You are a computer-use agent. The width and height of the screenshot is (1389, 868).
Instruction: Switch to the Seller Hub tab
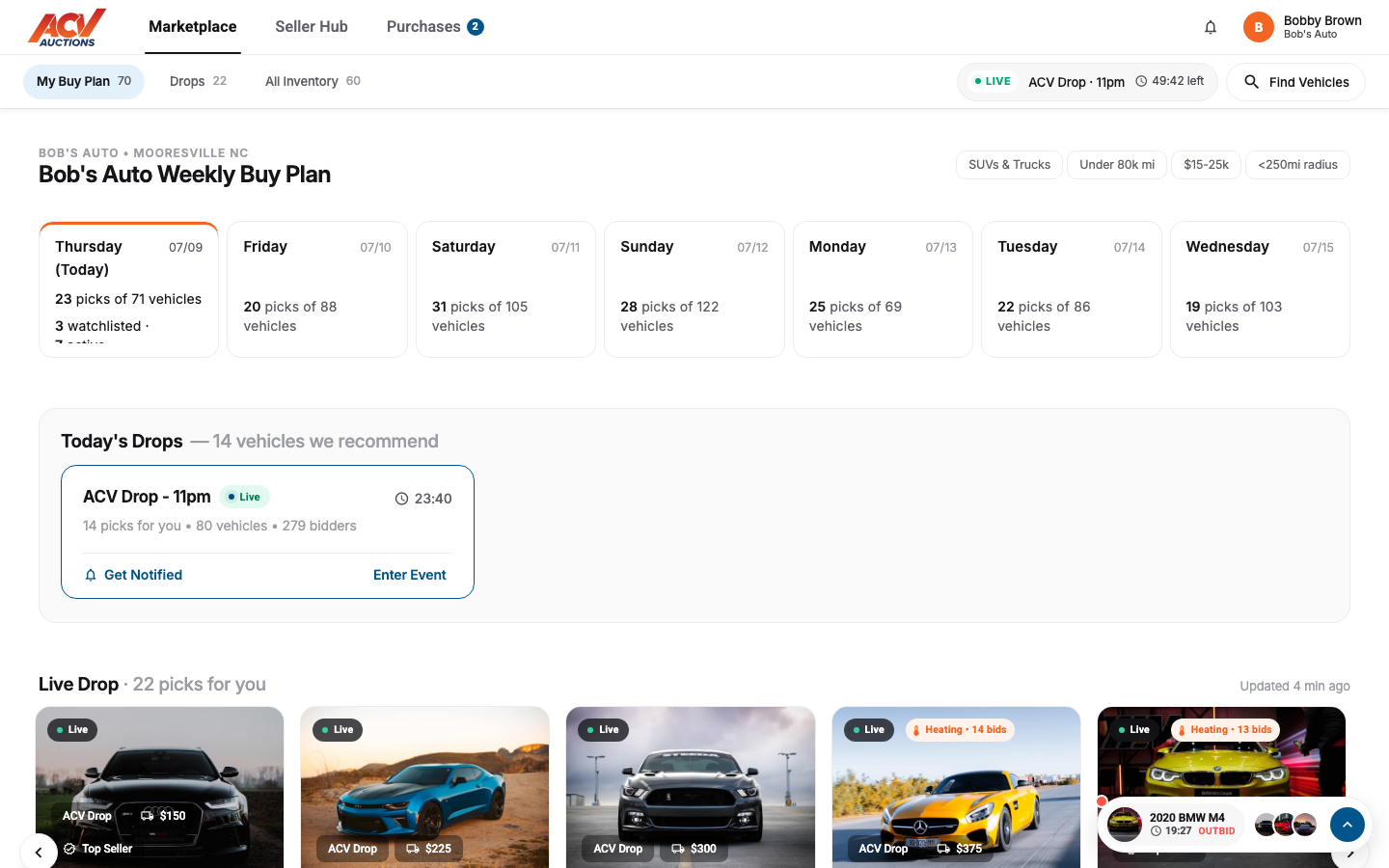pyautogui.click(x=312, y=27)
